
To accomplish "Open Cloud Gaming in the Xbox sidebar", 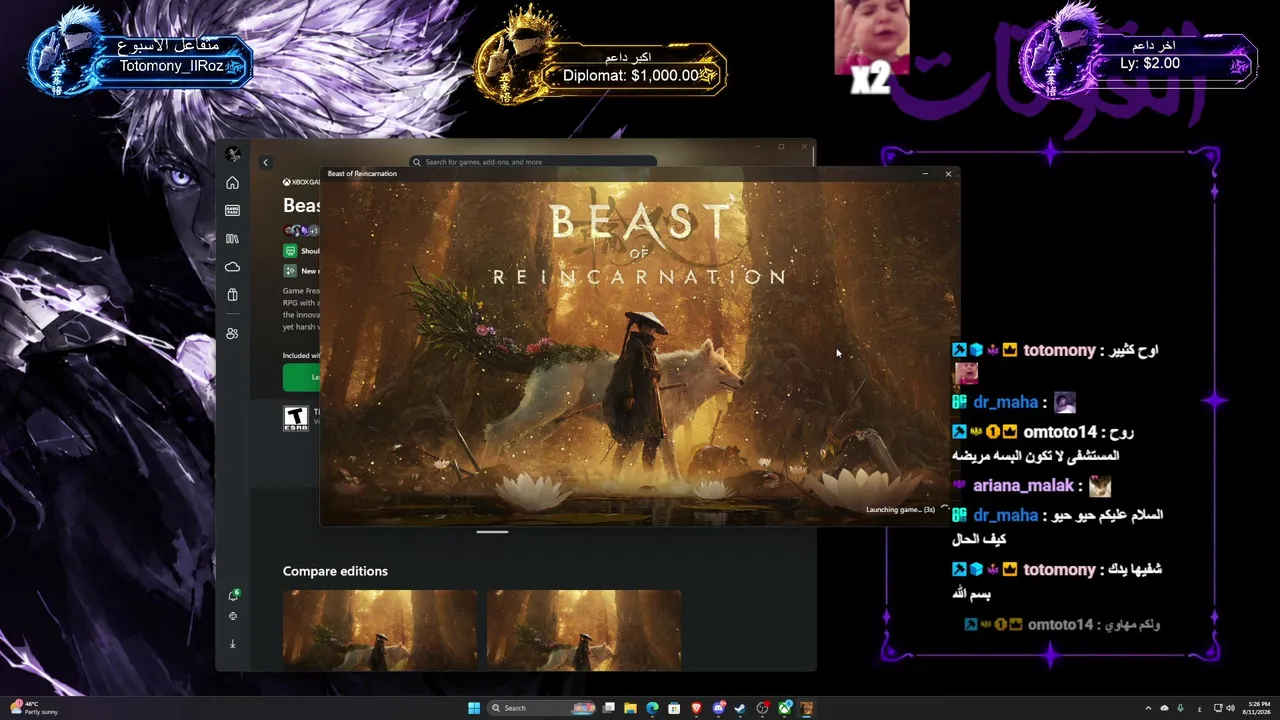I will point(233,267).
